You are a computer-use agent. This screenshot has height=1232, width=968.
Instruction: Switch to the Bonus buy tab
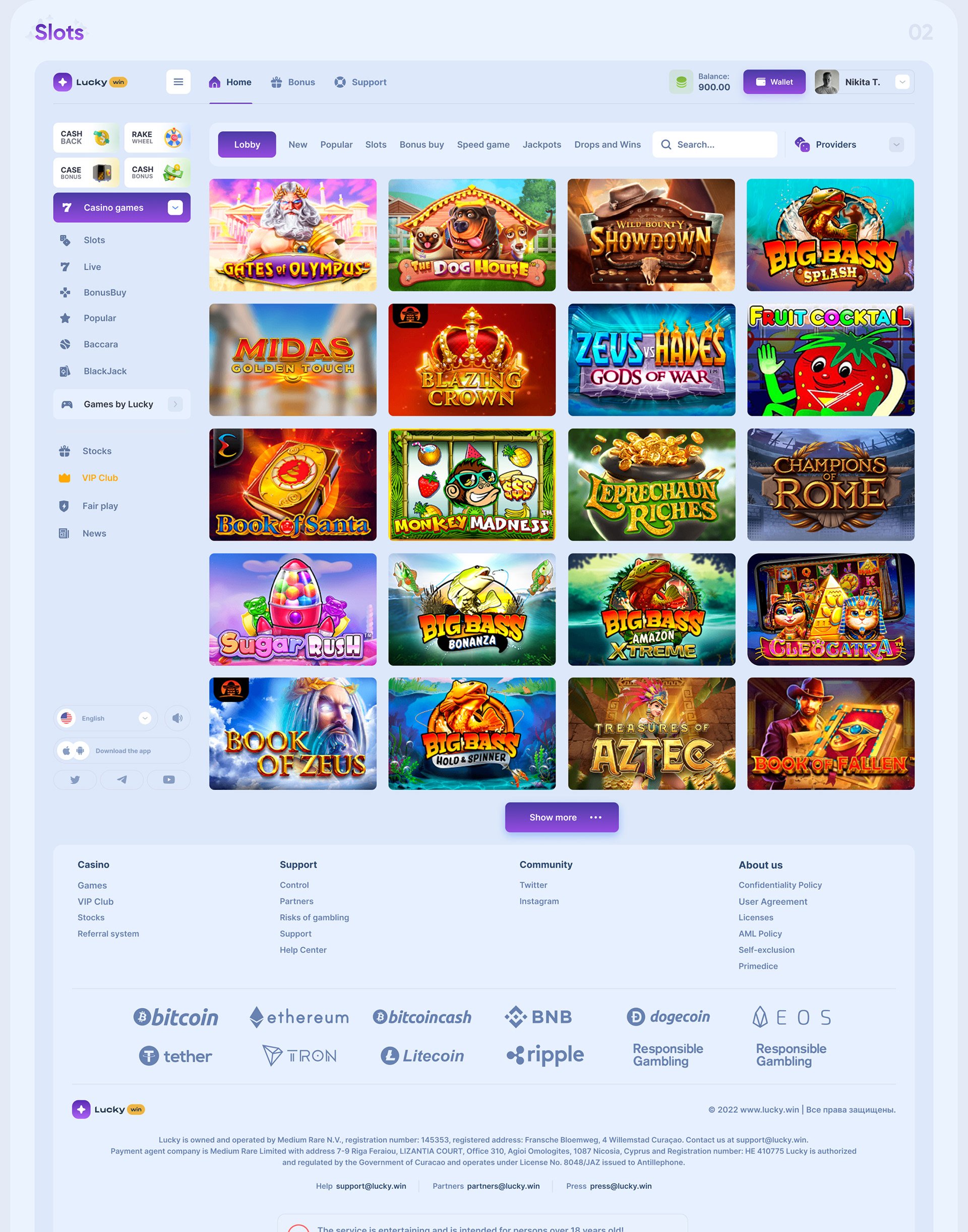coord(421,145)
